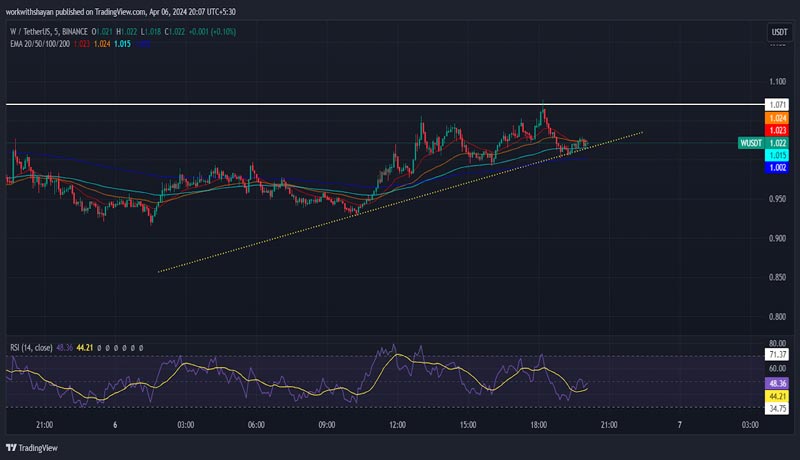Click the RSI (14, close) indicator label

(x=31, y=348)
